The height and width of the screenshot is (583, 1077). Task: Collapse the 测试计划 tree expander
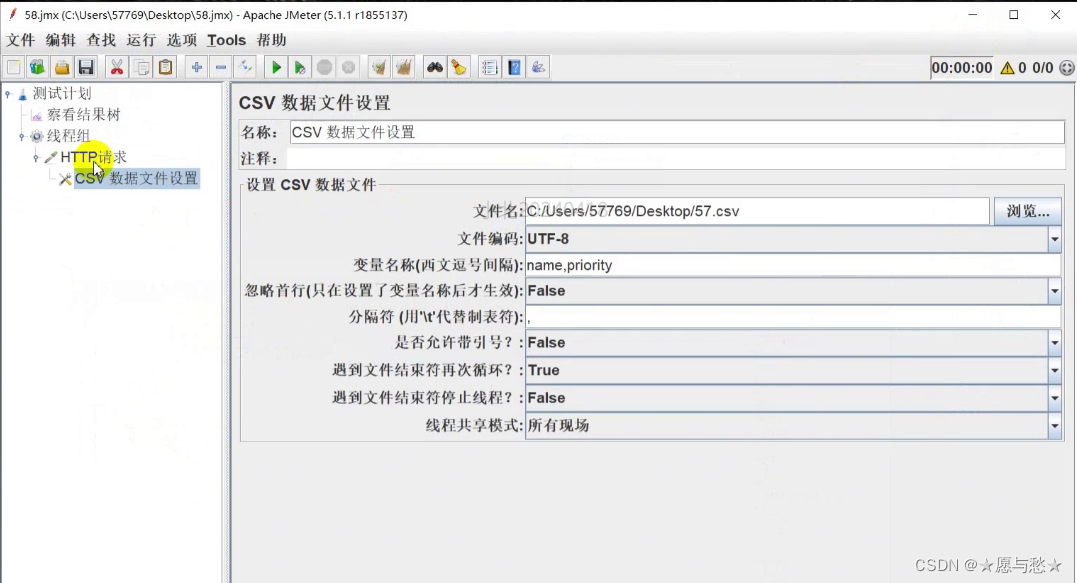(8, 94)
